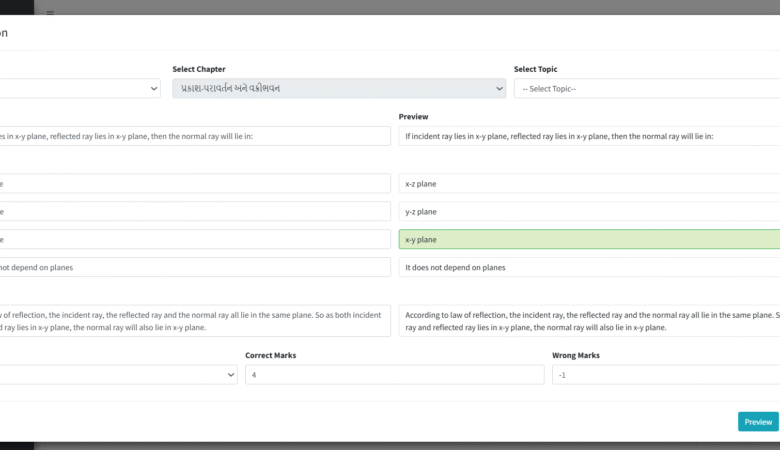Open the Select Chapter dropdown
780x450 pixels.
click(338, 89)
